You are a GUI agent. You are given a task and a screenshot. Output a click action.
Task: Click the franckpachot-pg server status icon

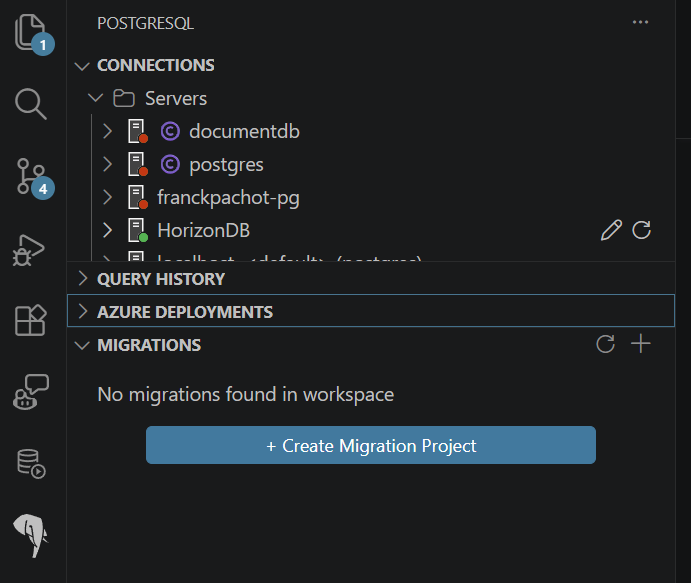pos(137,197)
